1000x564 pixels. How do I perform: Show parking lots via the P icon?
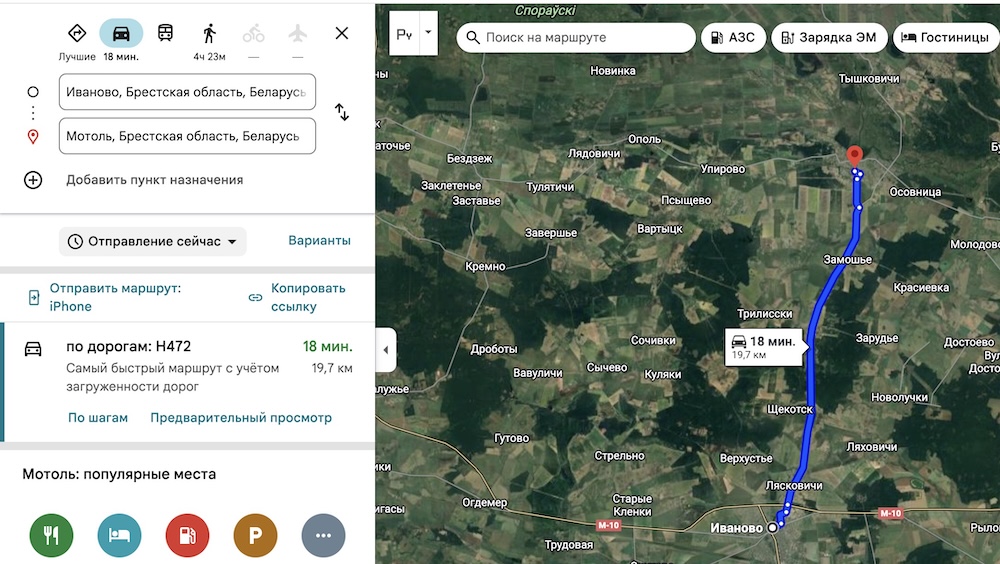pyautogui.click(x=255, y=535)
